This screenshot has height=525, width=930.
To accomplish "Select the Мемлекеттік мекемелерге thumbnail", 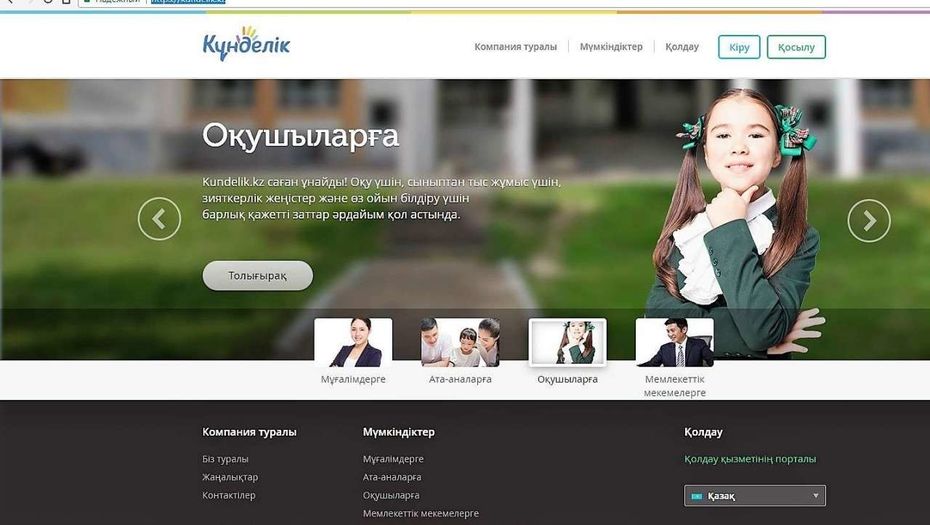I will (x=674, y=343).
